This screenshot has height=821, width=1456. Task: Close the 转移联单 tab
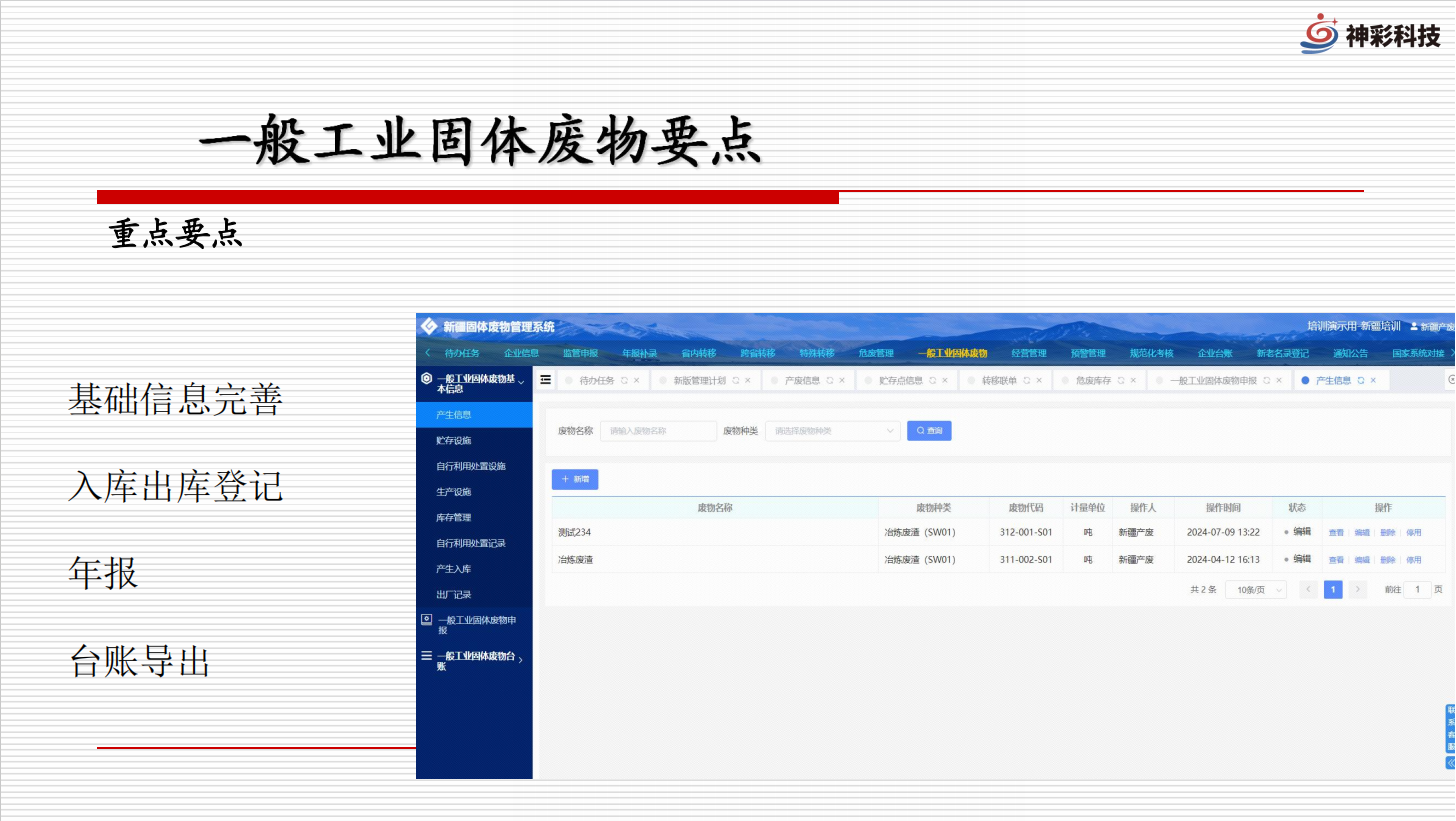click(1040, 381)
